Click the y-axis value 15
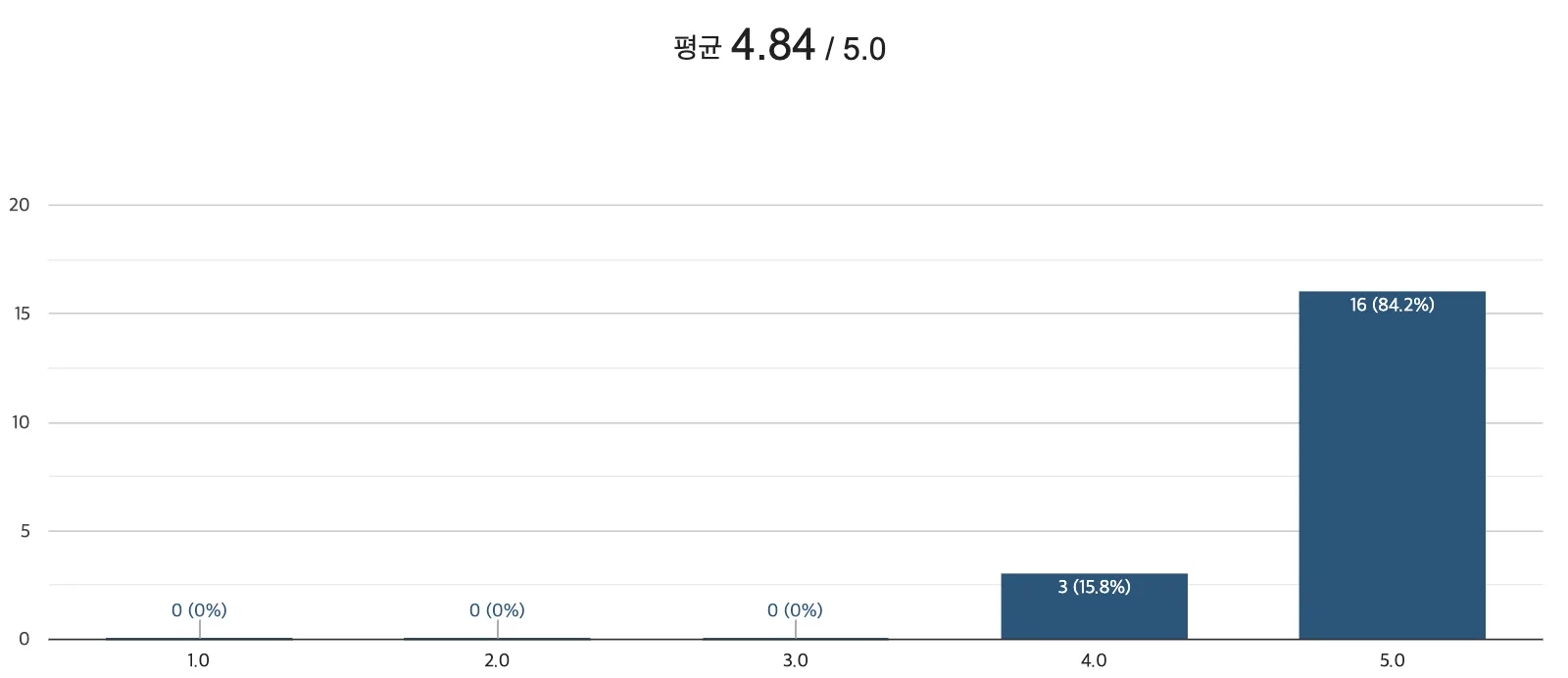1568x678 pixels. click(22, 314)
